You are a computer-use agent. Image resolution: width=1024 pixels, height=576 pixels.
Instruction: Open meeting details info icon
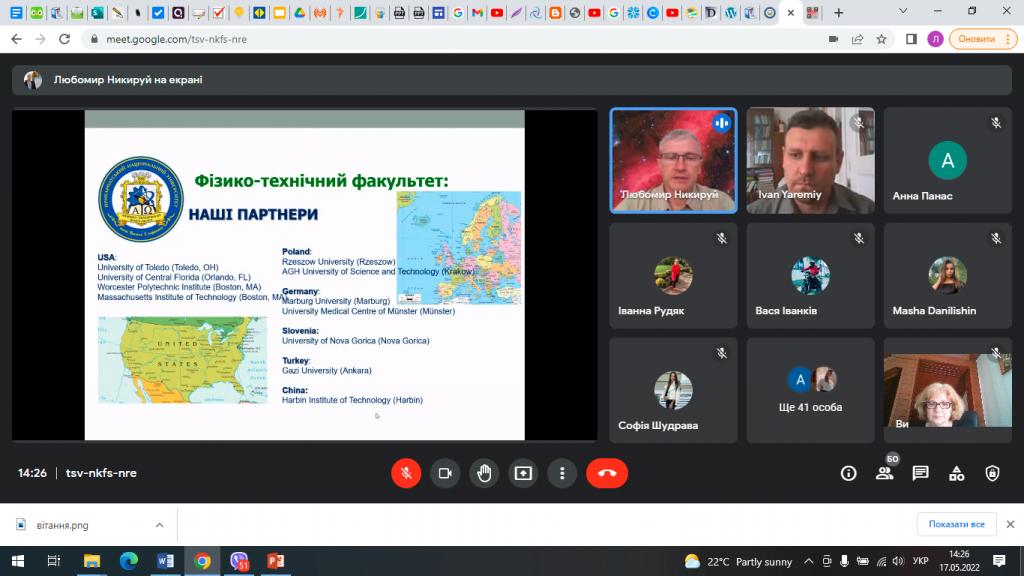pos(848,473)
